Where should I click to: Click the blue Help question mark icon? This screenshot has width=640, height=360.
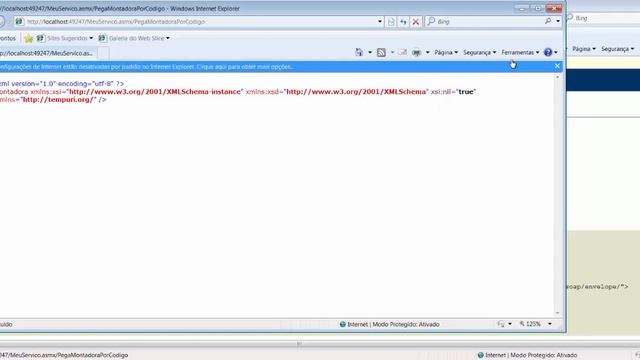(548, 52)
